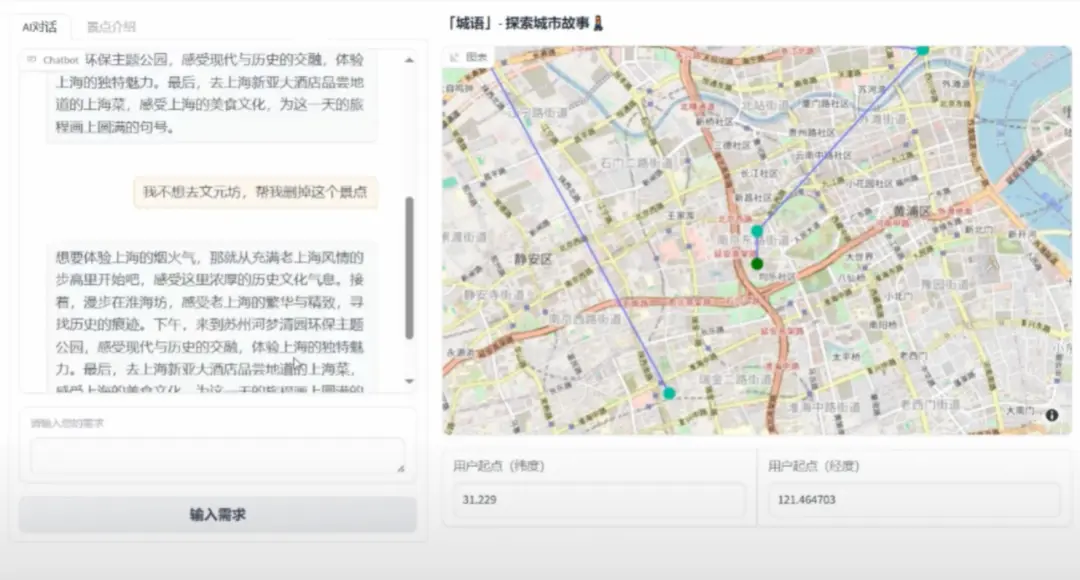Viewport: 1080px width, 580px height.
Task: Click the teal marker at the map's bottom
Action: point(669,393)
